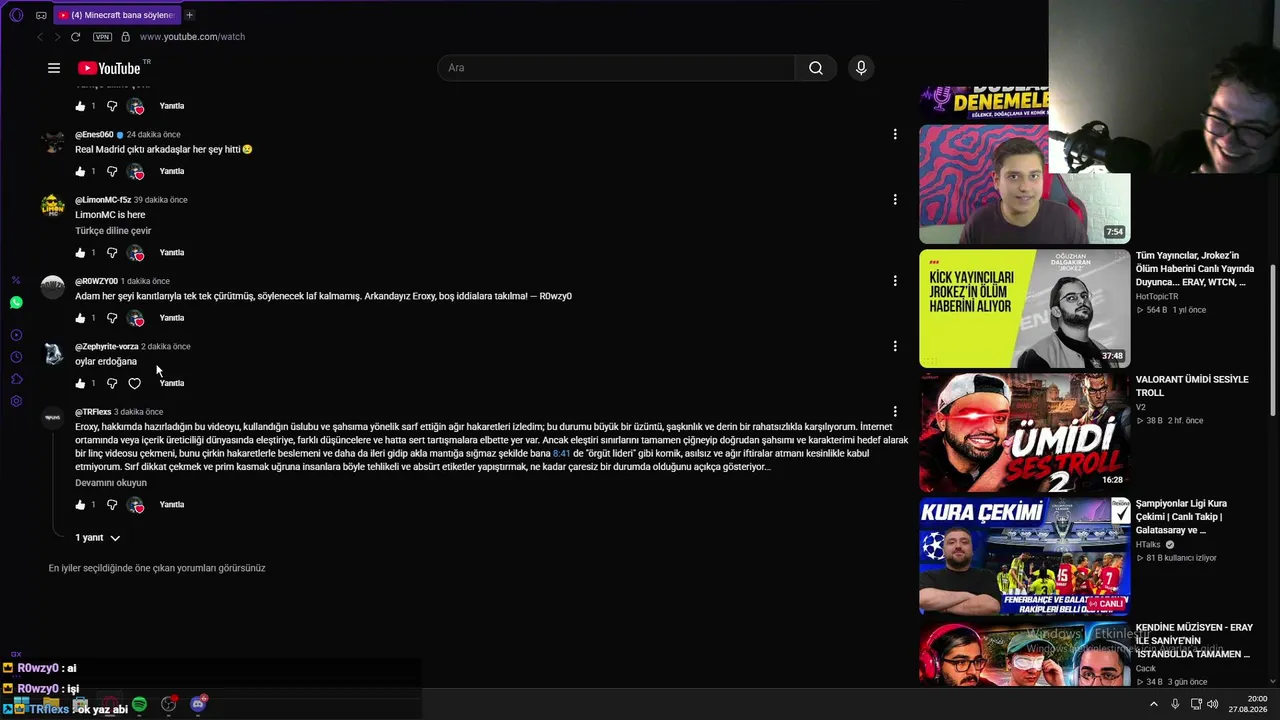Viewport: 1280px width, 720px height.
Task: Open the VALORANT ÜMİDİ SES TROLL thumbnail
Action: (x=1025, y=433)
